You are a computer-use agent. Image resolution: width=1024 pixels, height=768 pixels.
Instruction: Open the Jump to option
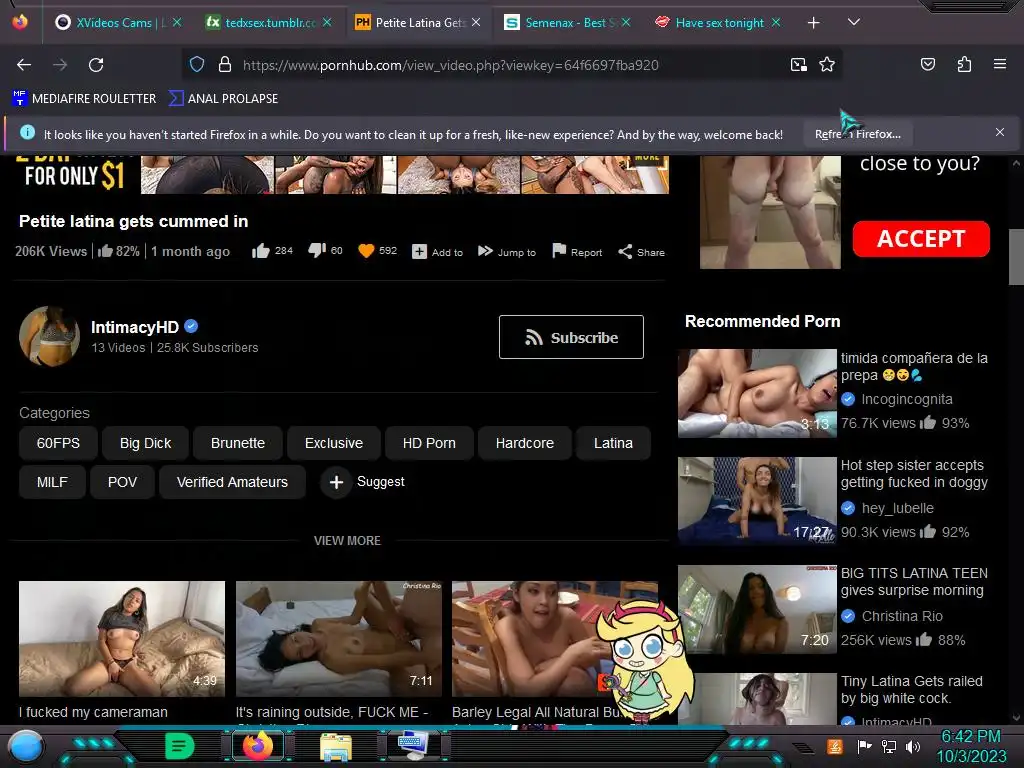[507, 252]
